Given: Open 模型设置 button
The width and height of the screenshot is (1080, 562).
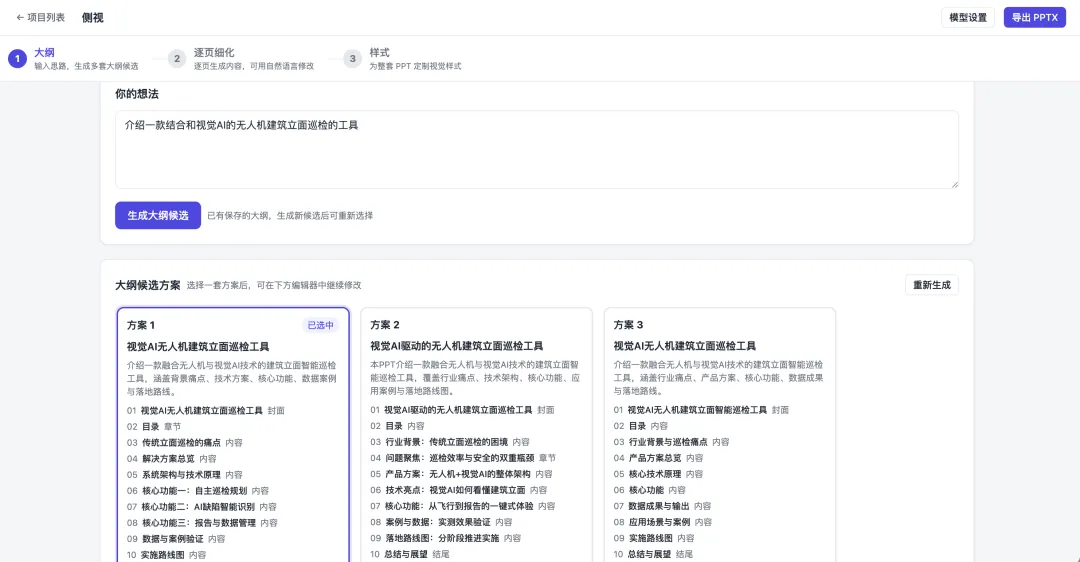Looking at the screenshot, I should point(968,17).
